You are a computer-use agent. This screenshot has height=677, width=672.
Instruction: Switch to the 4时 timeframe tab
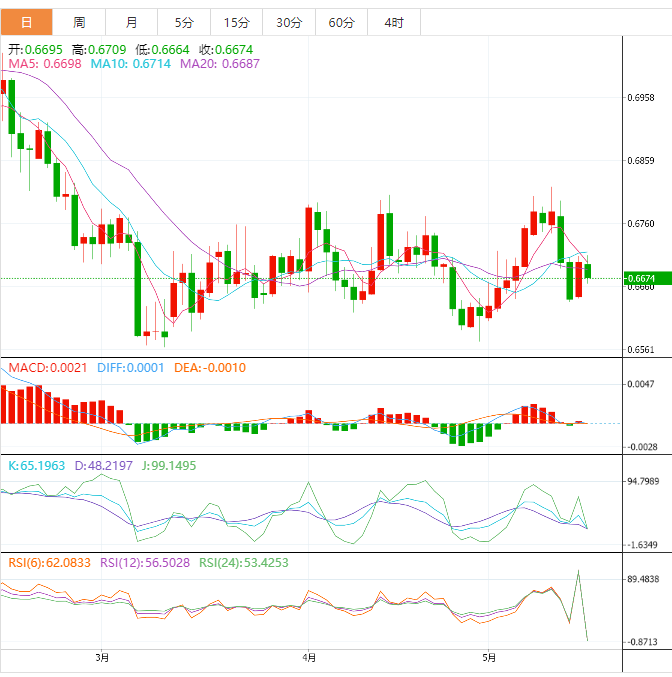click(x=394, y=22)
